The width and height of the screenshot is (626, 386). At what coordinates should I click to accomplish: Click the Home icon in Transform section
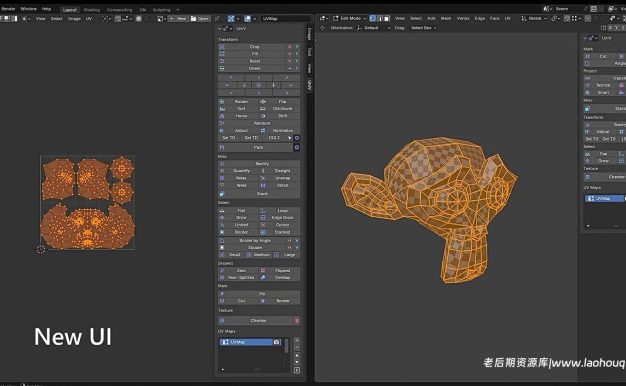pos(222,116)
